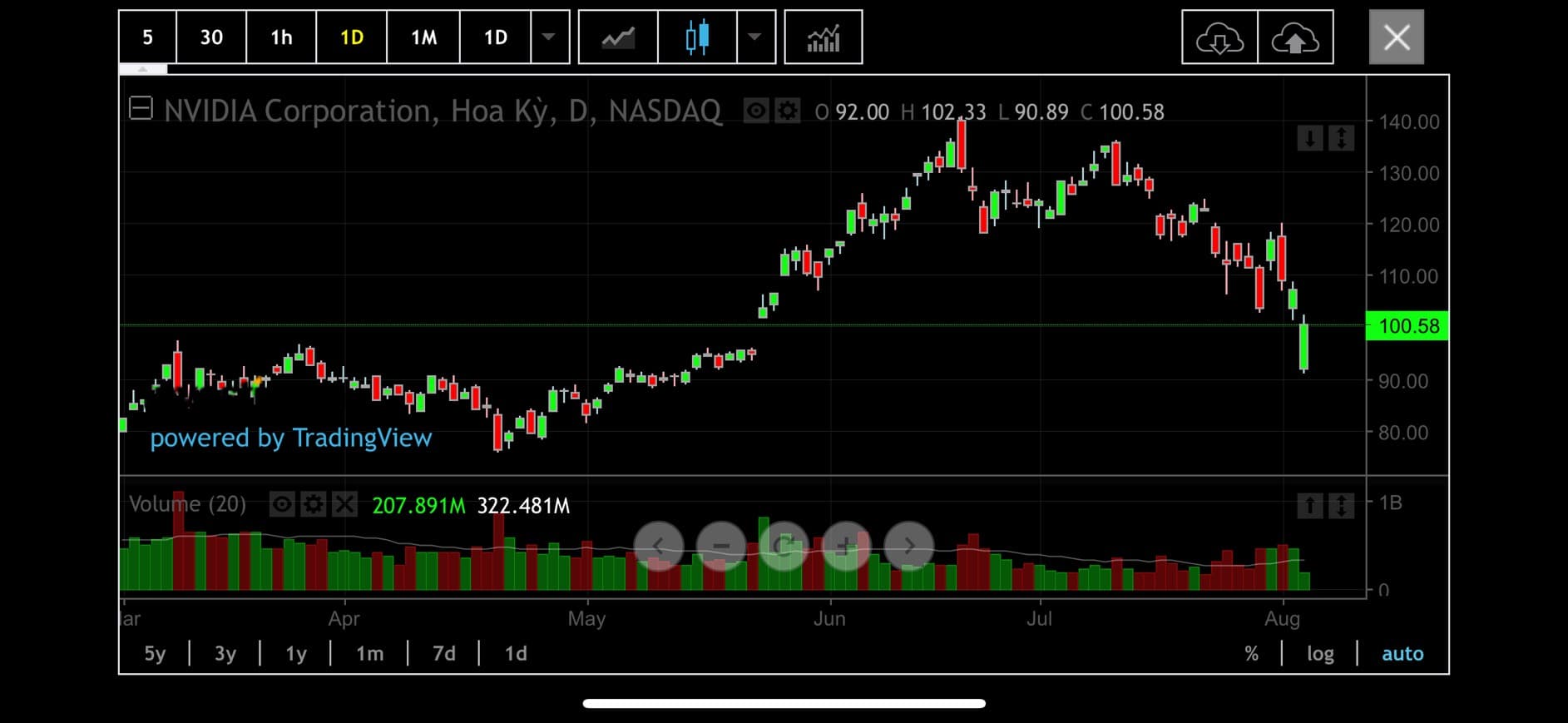Click the green 207.891M volume value
Screen dimensions: 1568x723
(x=418, y=505)
